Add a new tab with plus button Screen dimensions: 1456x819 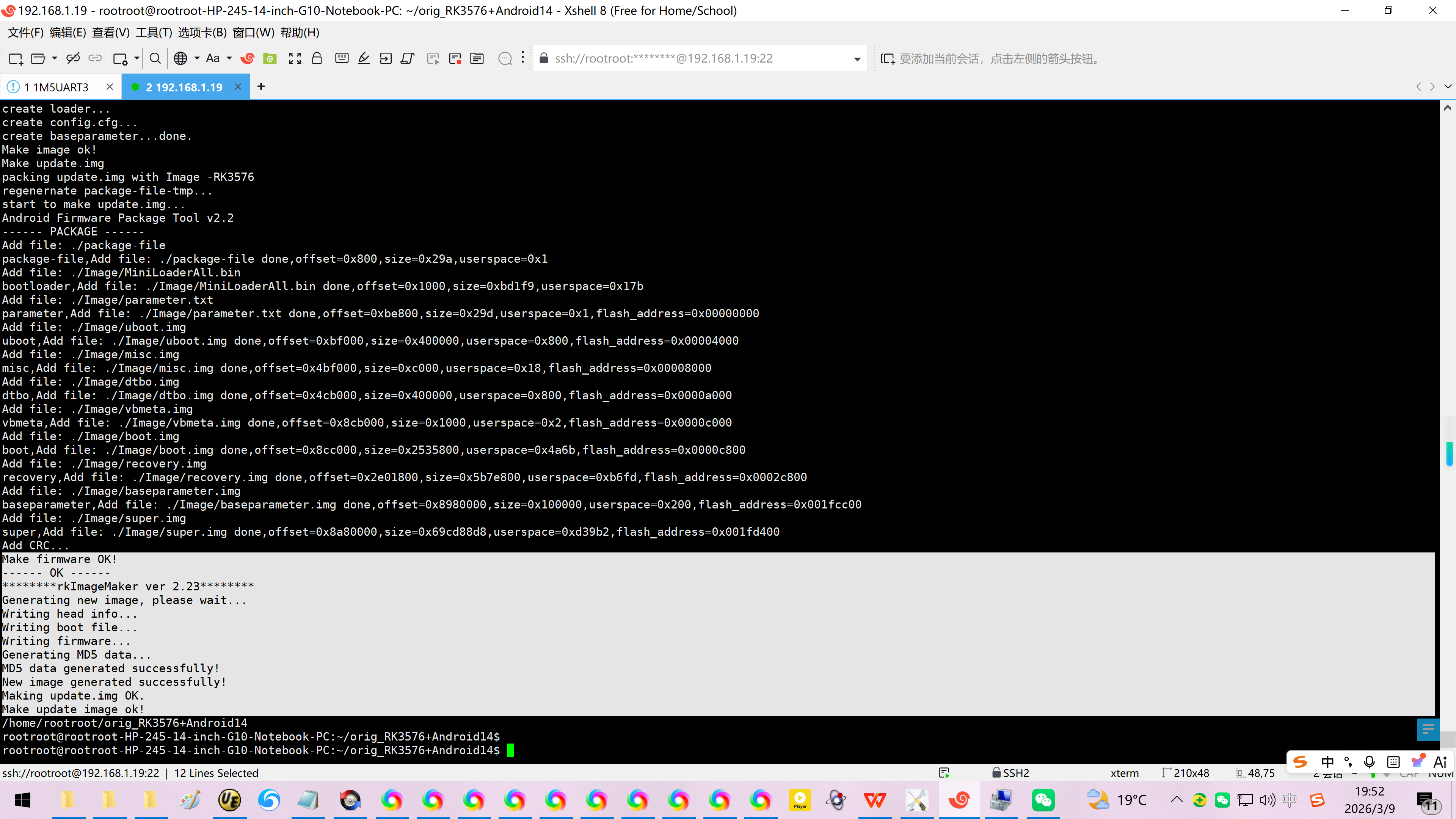point(260,86)
